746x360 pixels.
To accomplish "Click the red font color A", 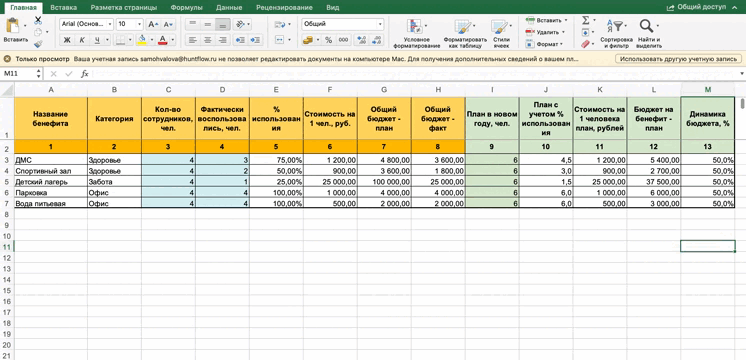I will (163, 40).
